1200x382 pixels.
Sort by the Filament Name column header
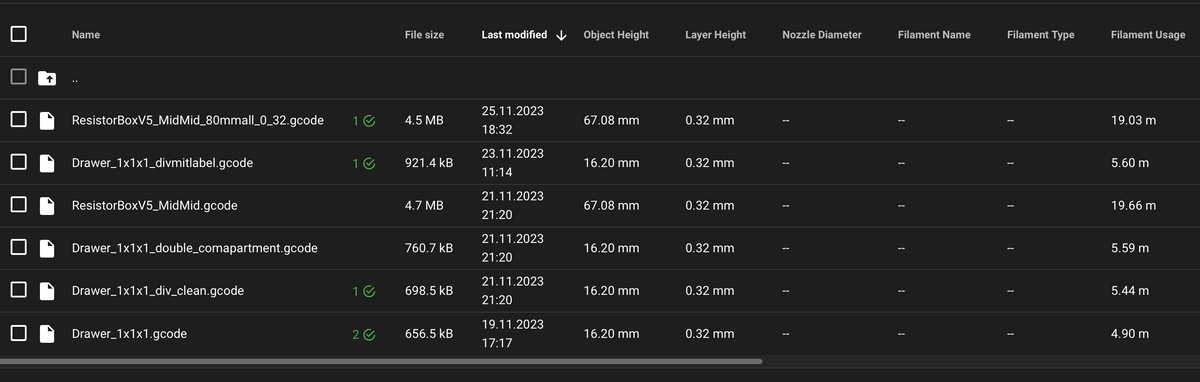934,35
